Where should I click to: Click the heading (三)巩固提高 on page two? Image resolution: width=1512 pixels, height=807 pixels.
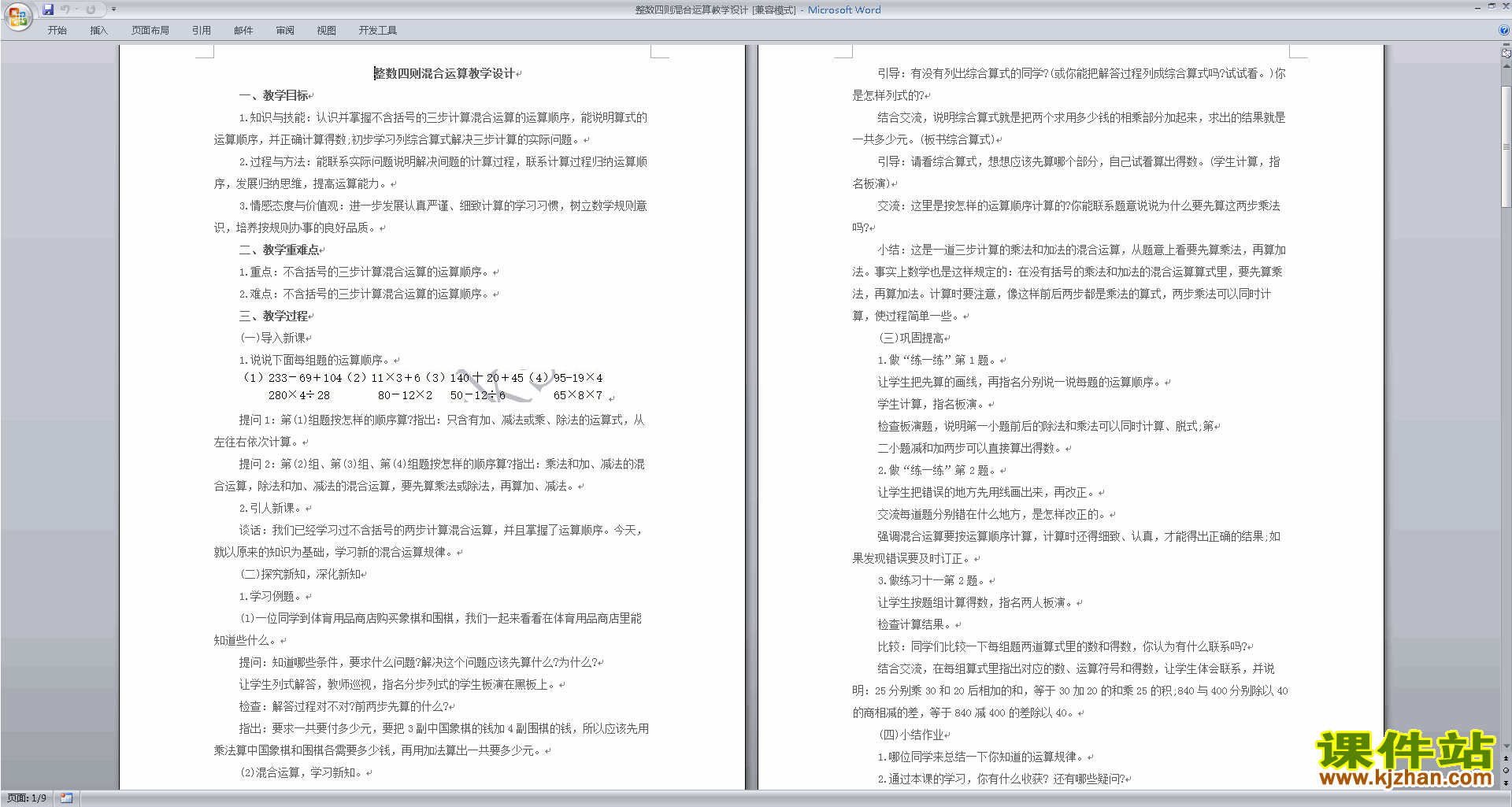[x=911, y=338]
